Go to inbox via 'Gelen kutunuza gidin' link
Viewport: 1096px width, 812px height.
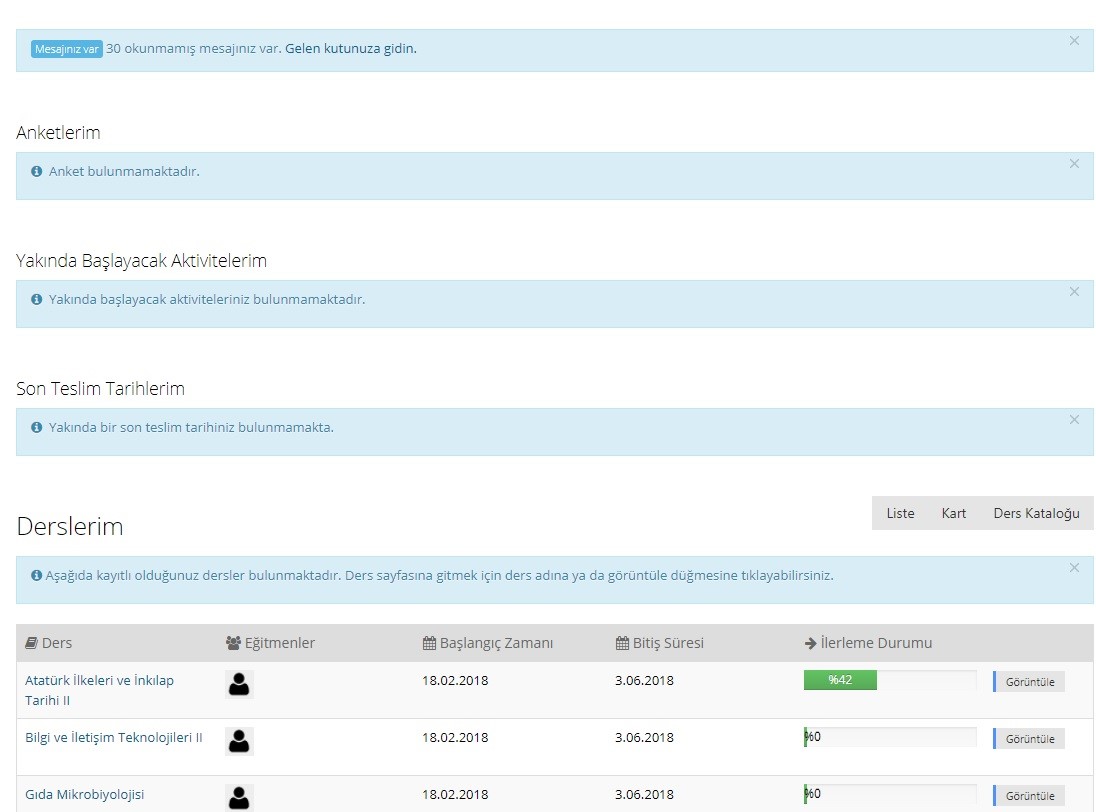[x=350, y=48]
